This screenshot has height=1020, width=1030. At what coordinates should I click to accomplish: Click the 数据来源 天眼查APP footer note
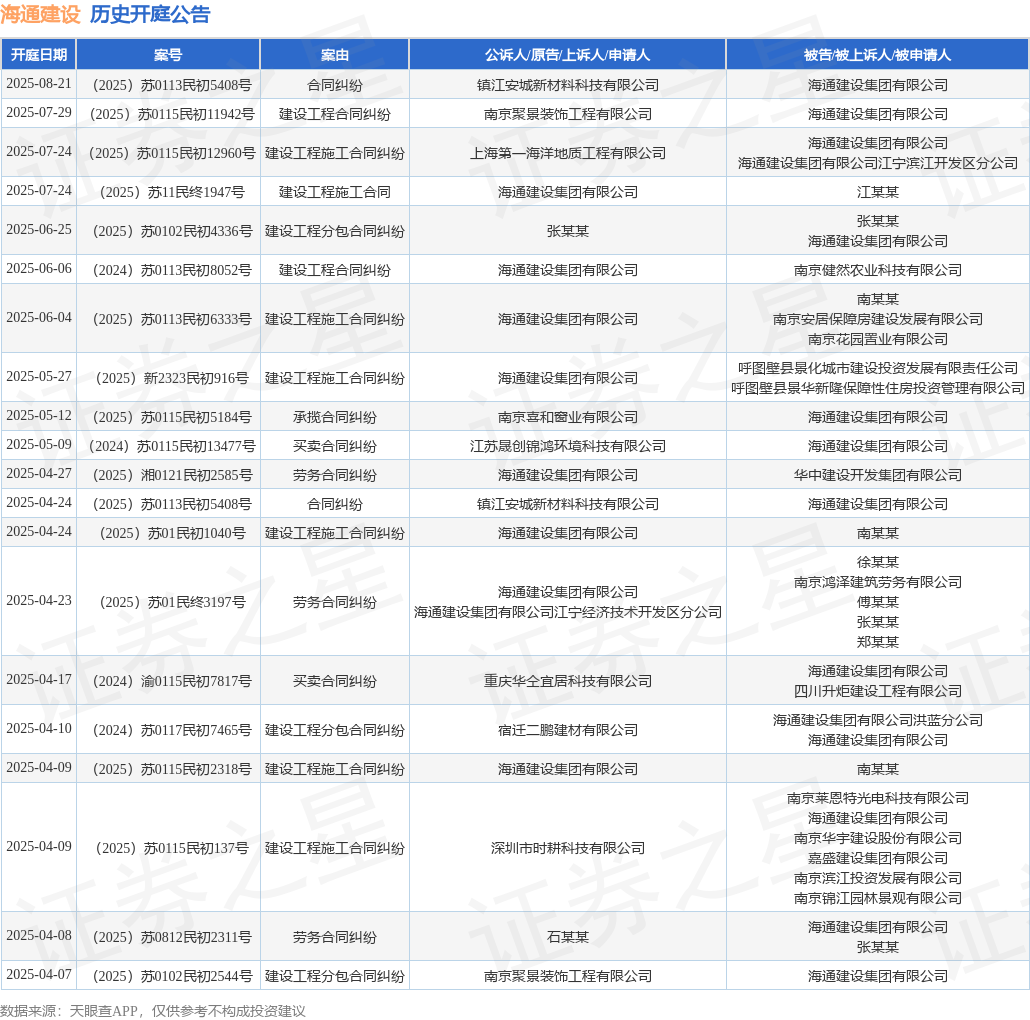tap(153, 1011)
